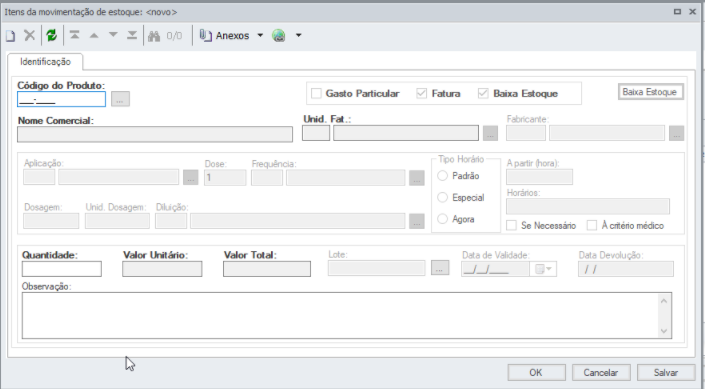Open lookup button next to Lote
Image resolution: width=705 pixels, height=389 pixels.
[x=440, y=268]
